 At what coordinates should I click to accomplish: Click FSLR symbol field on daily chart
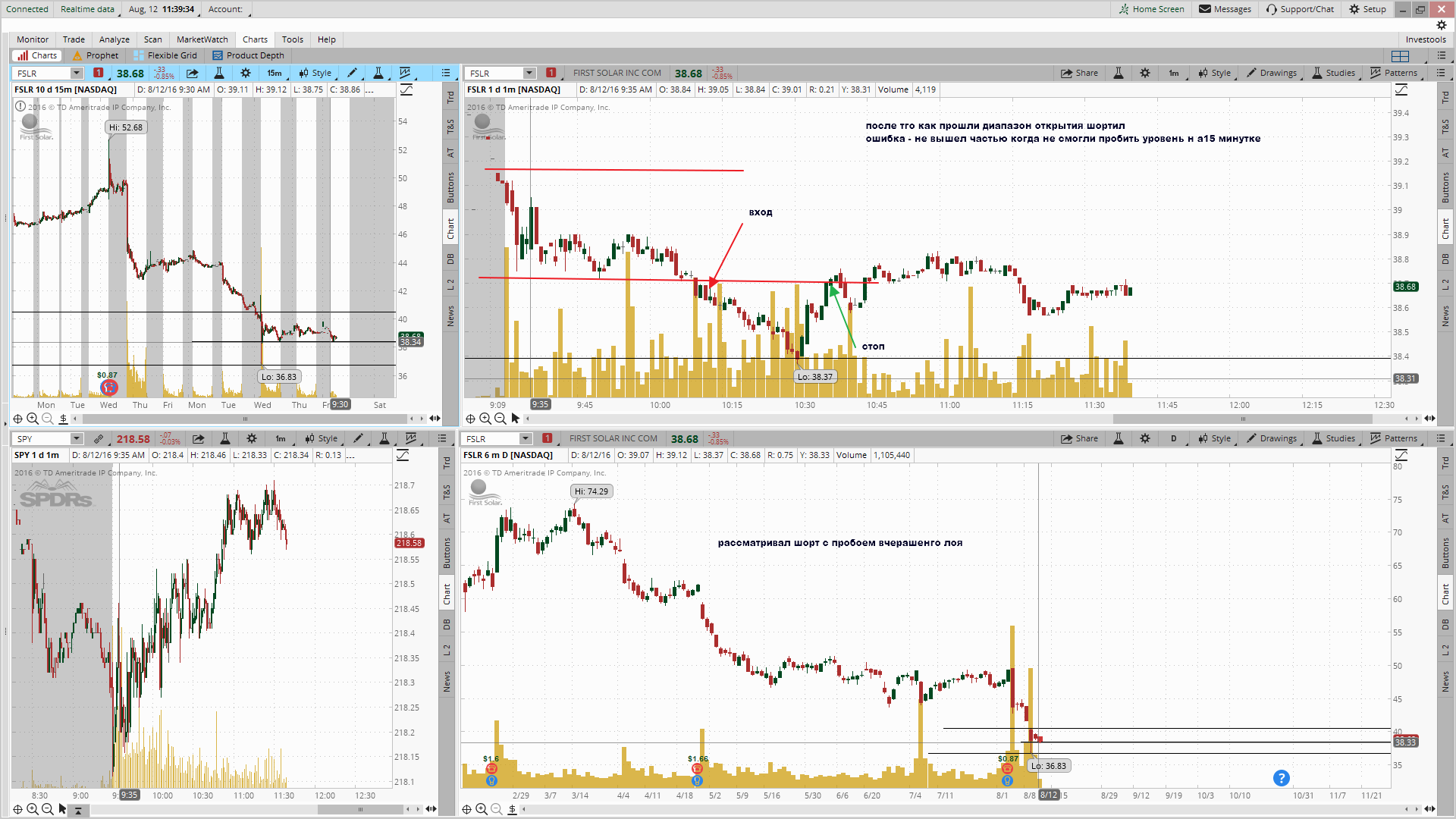491,439
